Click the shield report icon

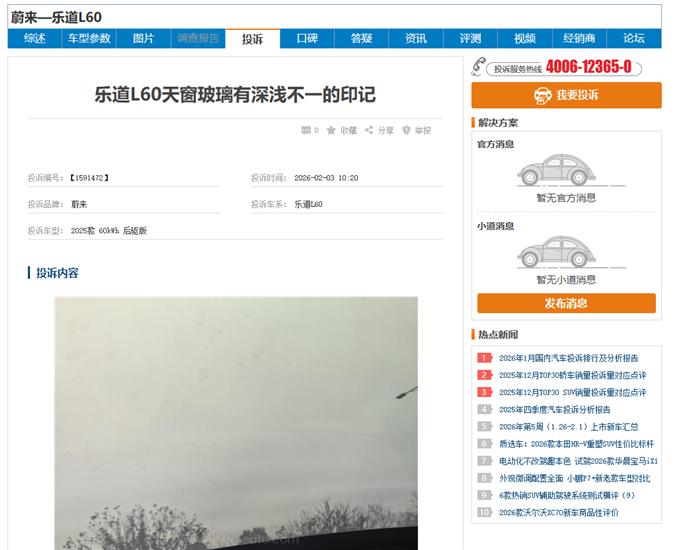[406, 130]
